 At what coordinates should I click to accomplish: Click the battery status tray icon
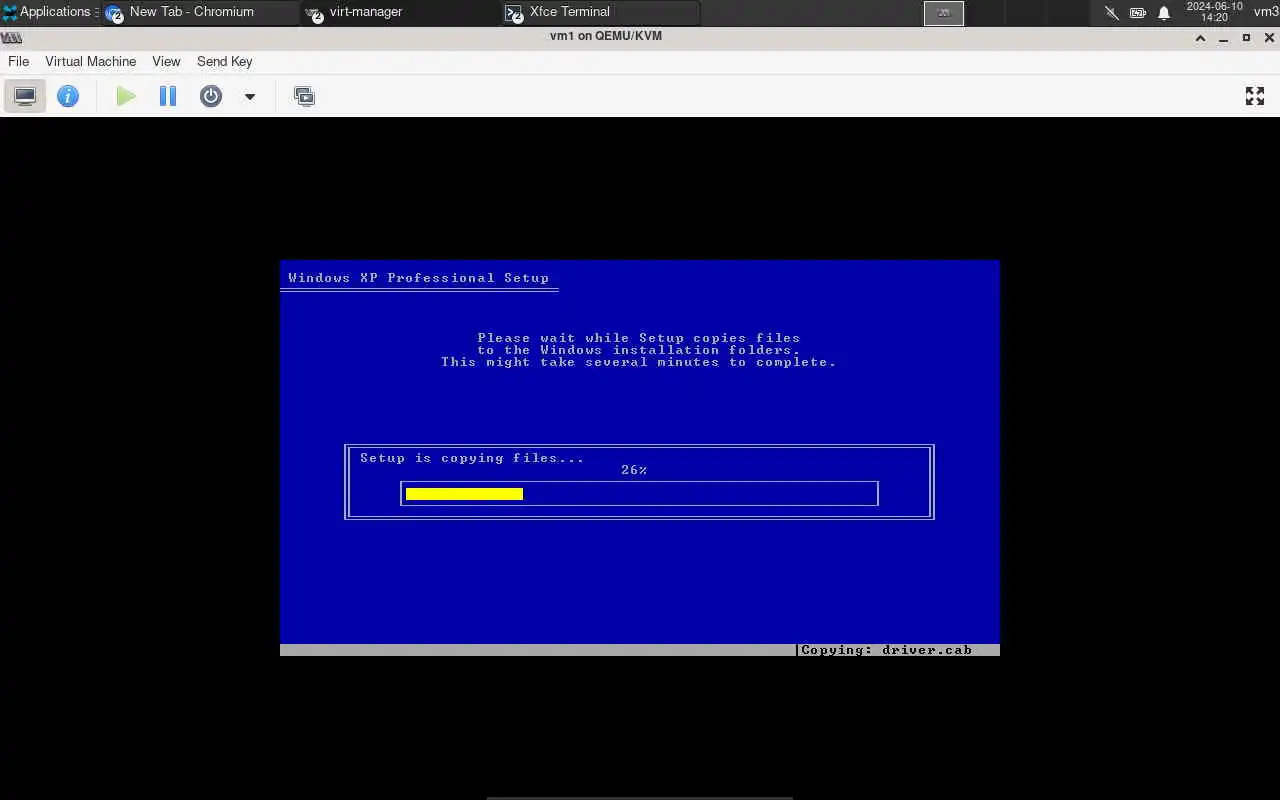(x=1138, y=13)
